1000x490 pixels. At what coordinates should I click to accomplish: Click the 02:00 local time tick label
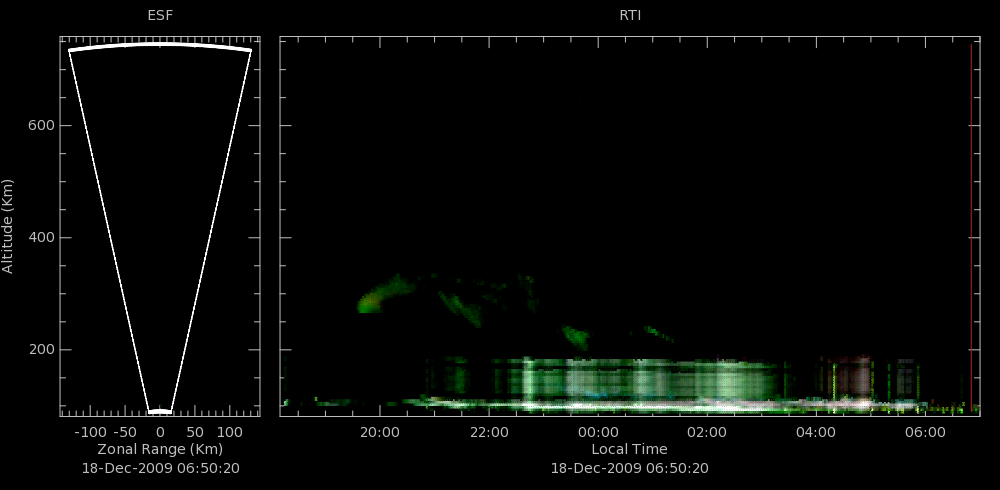pyautogui.click(x=707, y=433)
